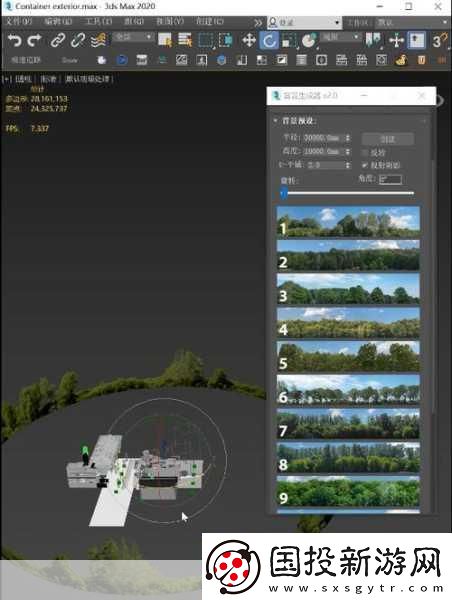Toggle Window/Crossing selection mode
The width and height of the screenshot is (452, 600).
coord(225,40)
